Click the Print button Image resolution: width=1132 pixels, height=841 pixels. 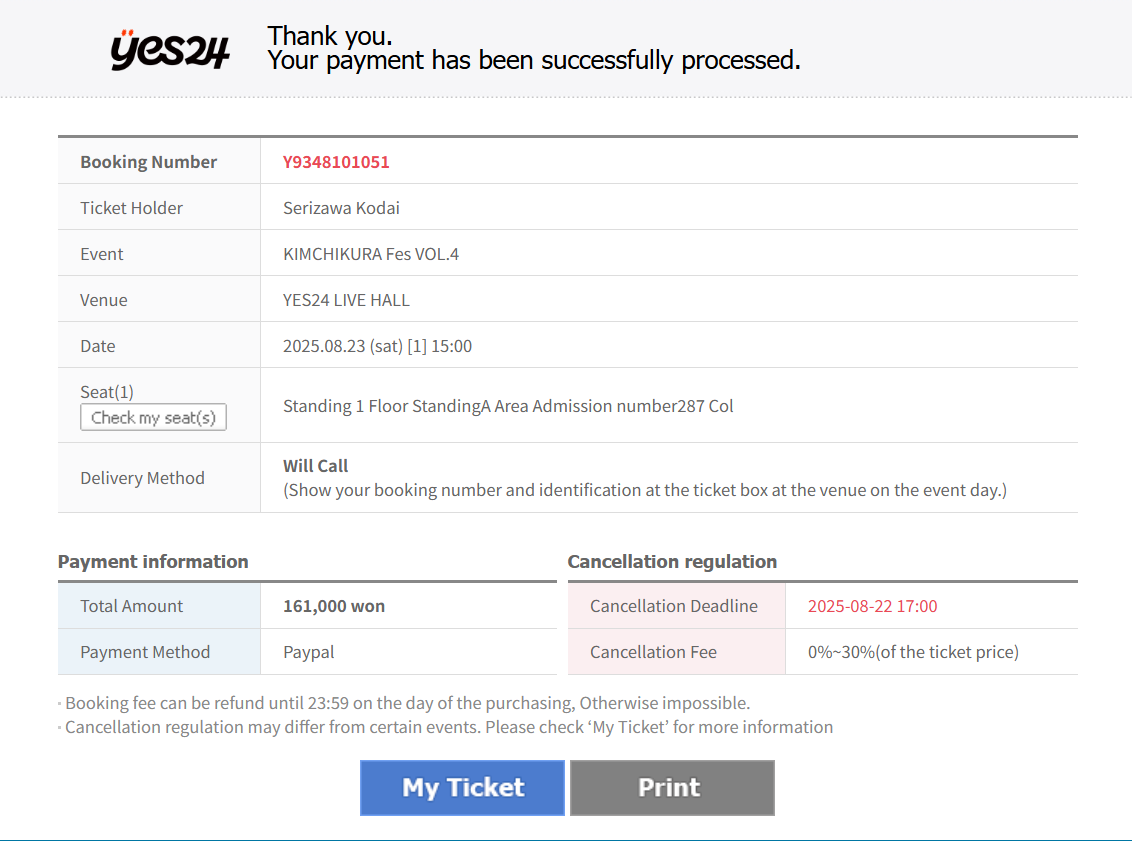point(672,788)
